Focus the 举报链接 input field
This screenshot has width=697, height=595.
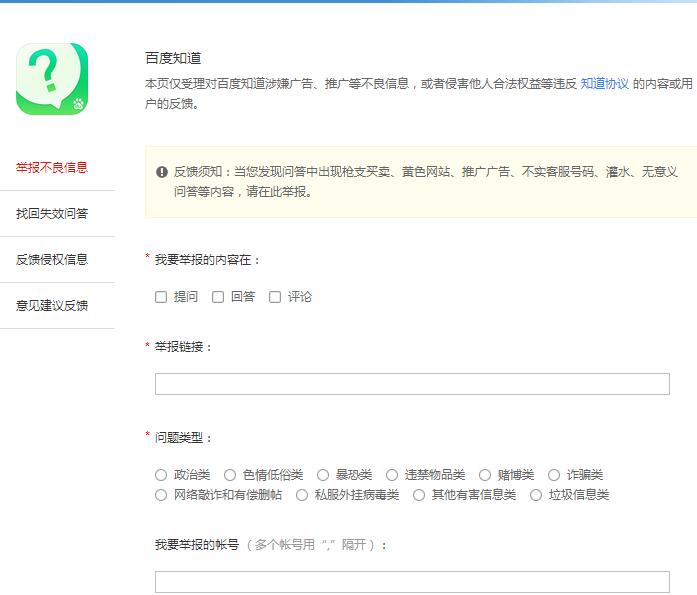(x=412, y=384)
